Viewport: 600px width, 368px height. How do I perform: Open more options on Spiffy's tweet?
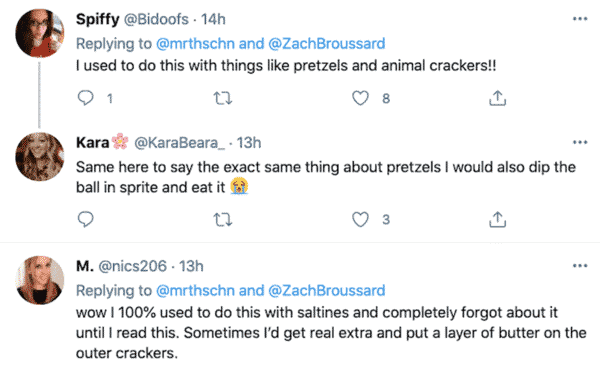[x=580, y=19]
